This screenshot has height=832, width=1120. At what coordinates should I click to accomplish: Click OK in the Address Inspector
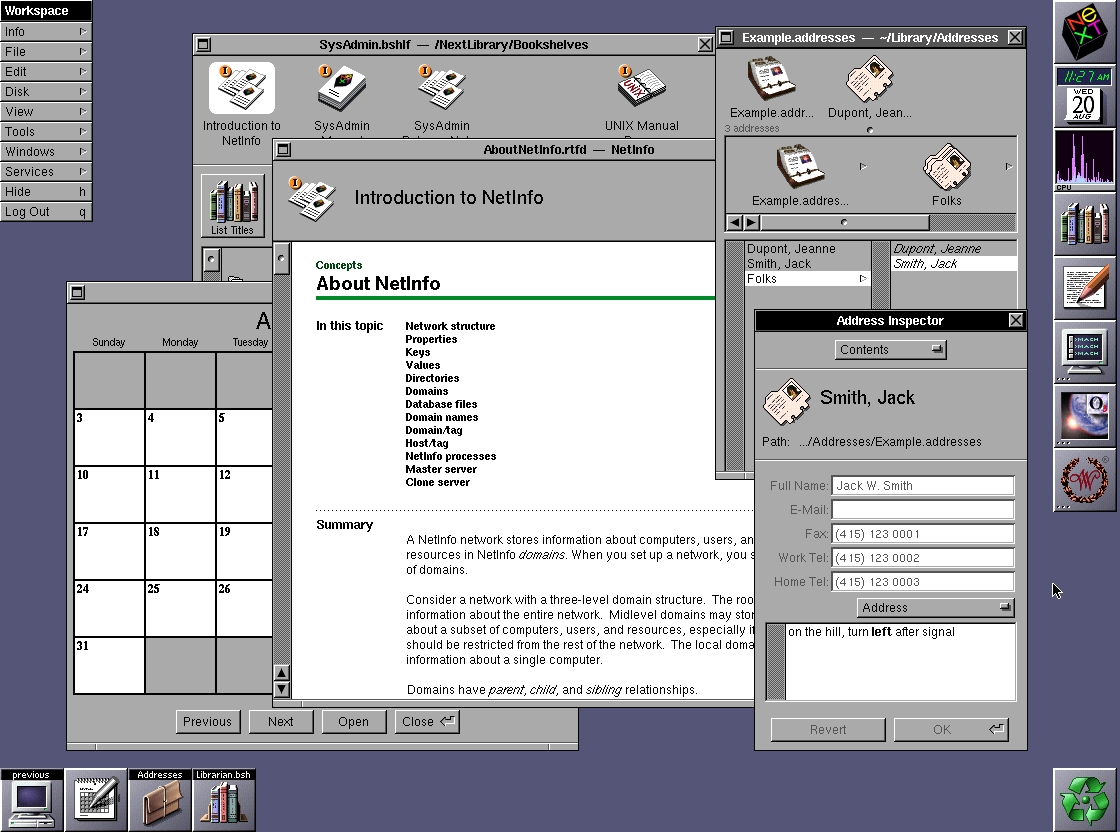(x=951, y=729)
